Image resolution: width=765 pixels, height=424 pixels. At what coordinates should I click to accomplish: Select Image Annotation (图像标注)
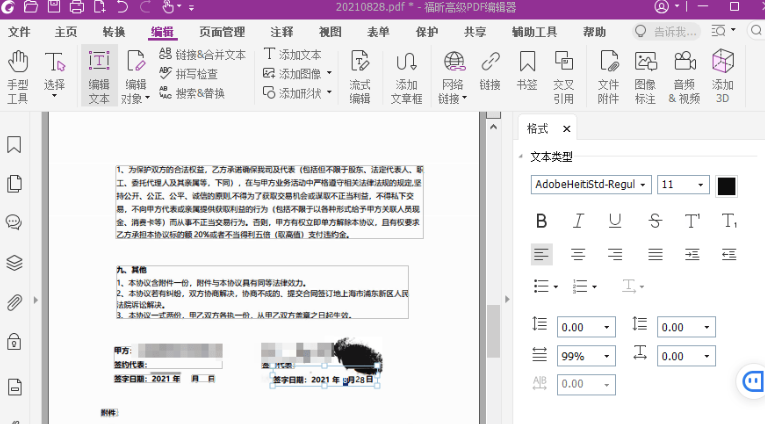(645, 77)
